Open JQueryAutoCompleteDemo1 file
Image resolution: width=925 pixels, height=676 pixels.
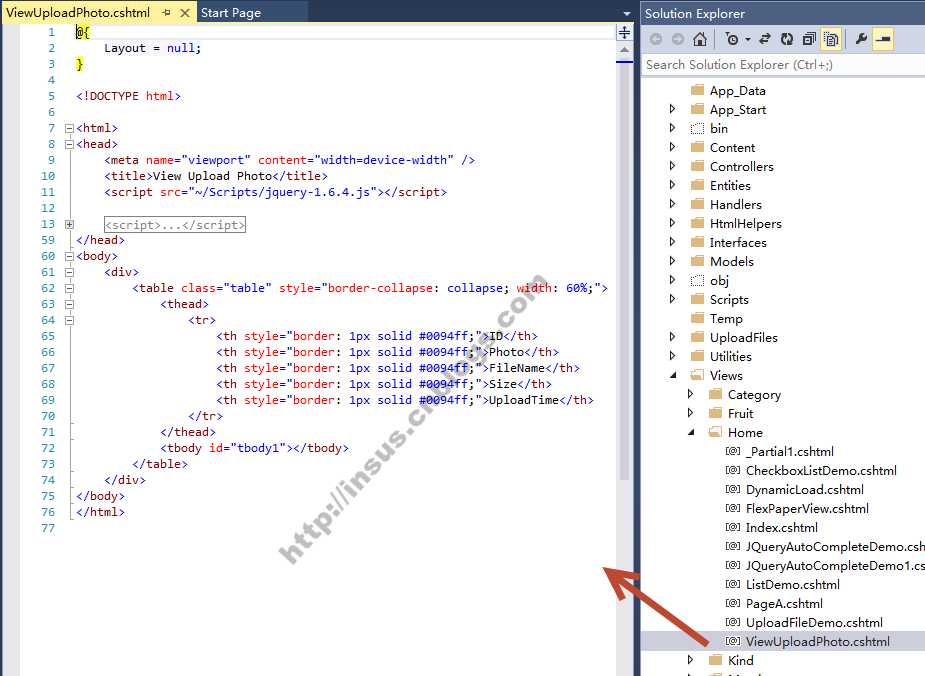click(x=835, y=565)
